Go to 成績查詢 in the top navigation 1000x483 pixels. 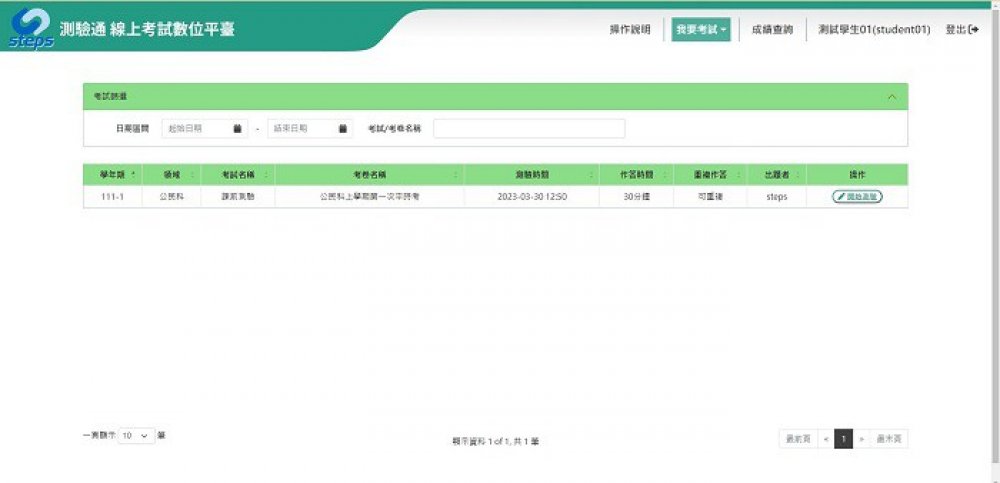[x=772, y=30]
